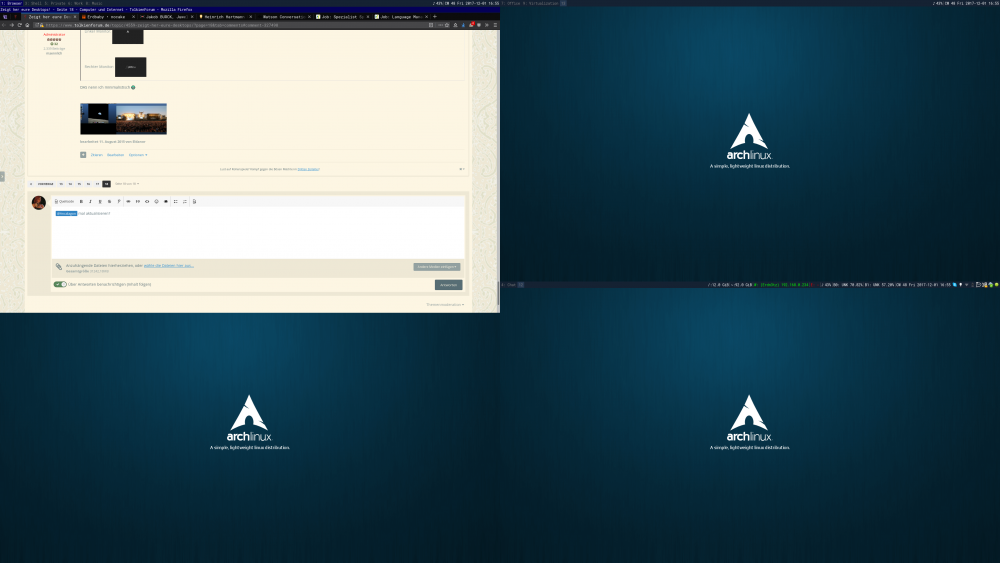Insert a bulleted list in the editor
The height and width of the screenshot is (563, 1000).
point(175,201)
